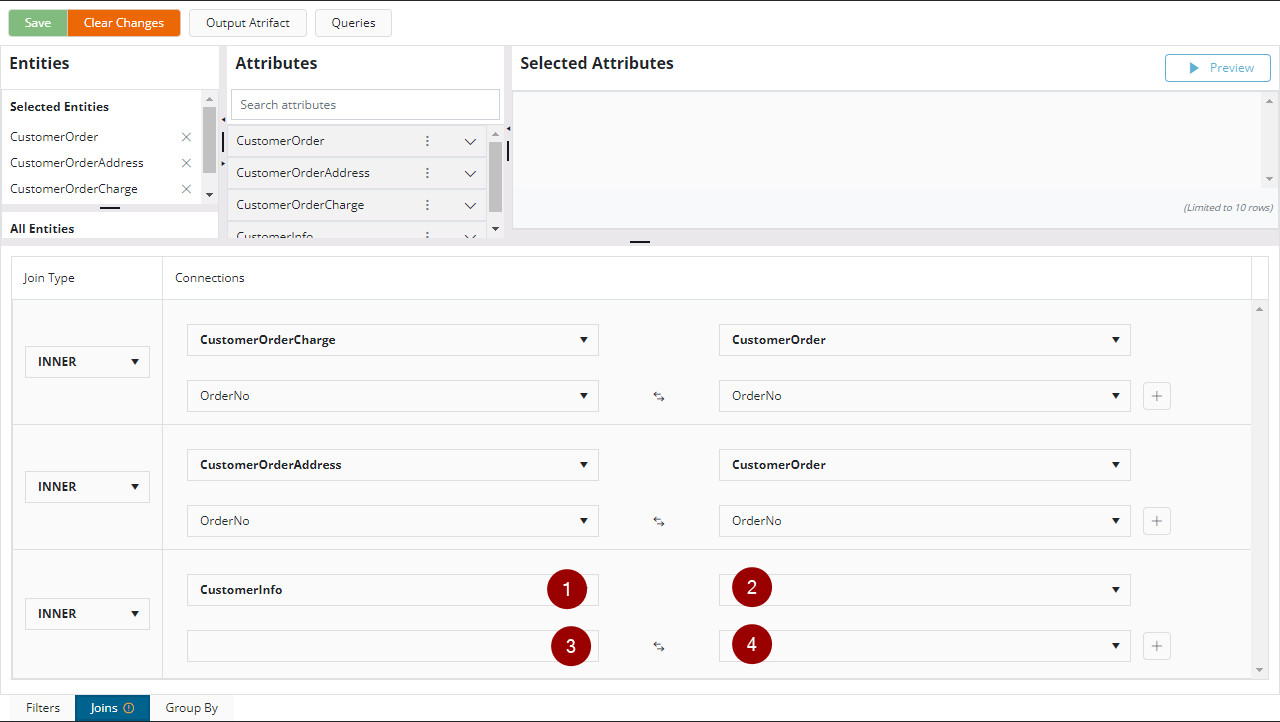Remove CustomerOrderAddress from Selected Entities

click(x=186, y=163)
